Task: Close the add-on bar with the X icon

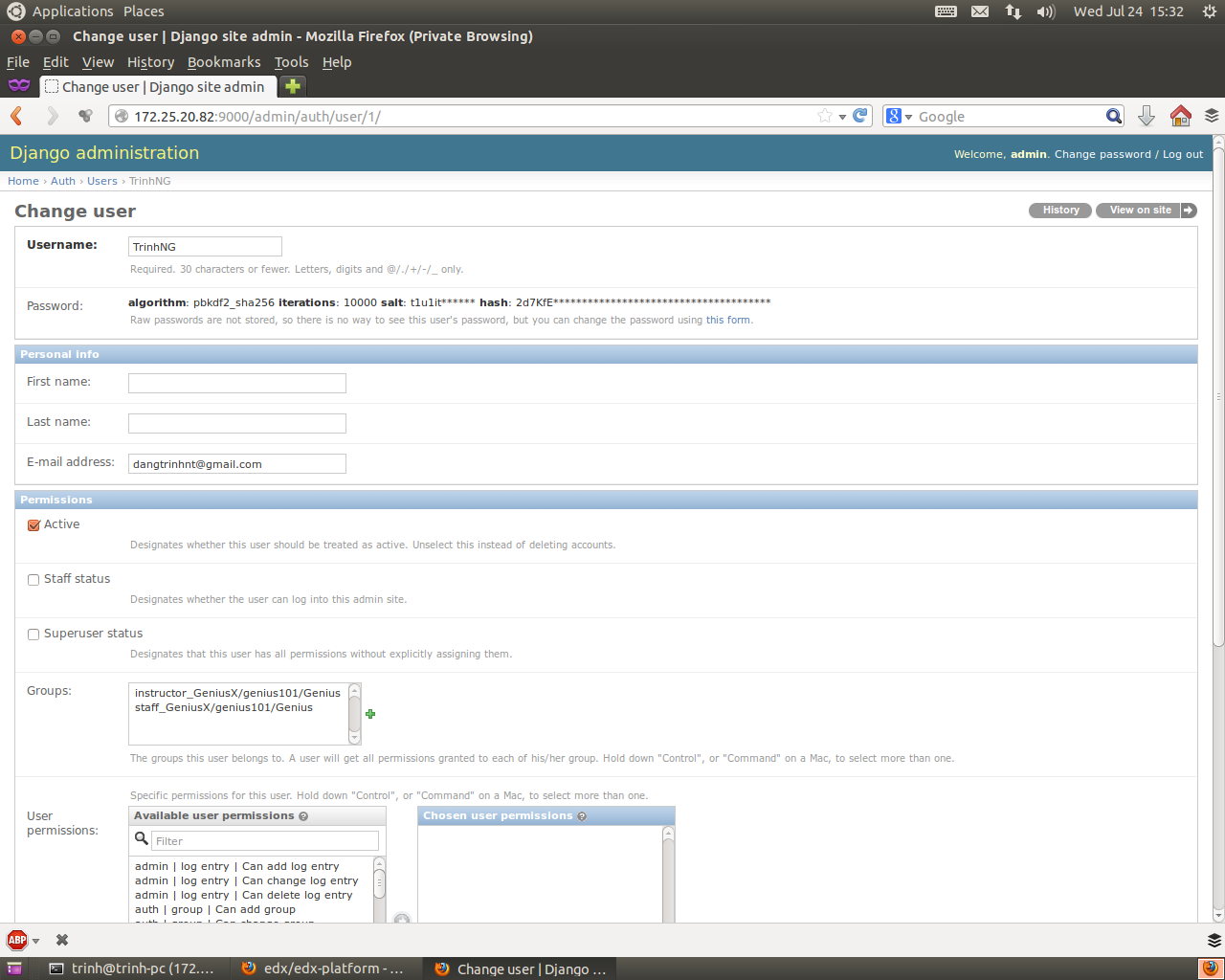Action: 62,940
